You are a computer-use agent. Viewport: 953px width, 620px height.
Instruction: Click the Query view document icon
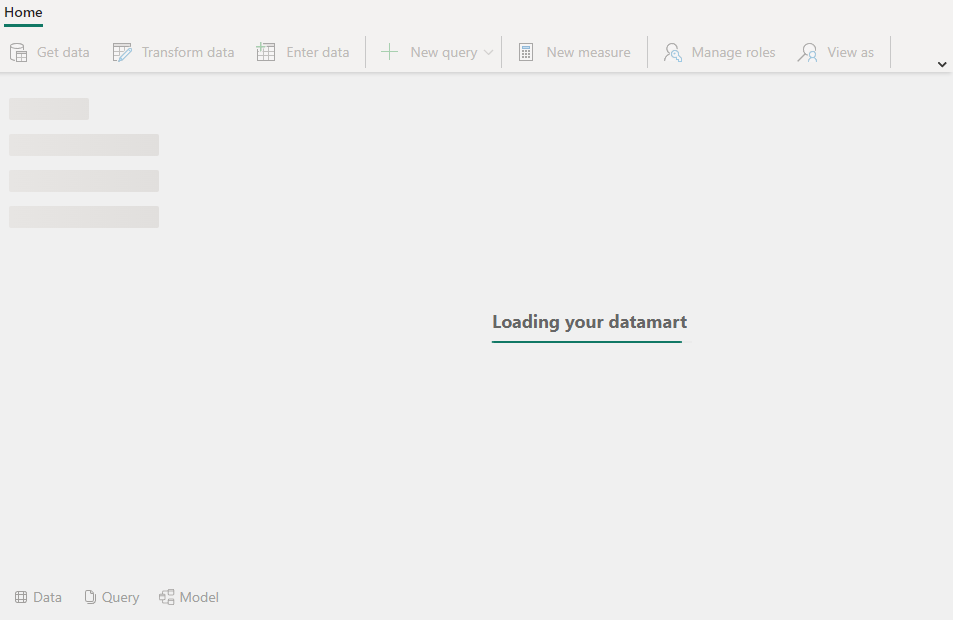point(90,597)
